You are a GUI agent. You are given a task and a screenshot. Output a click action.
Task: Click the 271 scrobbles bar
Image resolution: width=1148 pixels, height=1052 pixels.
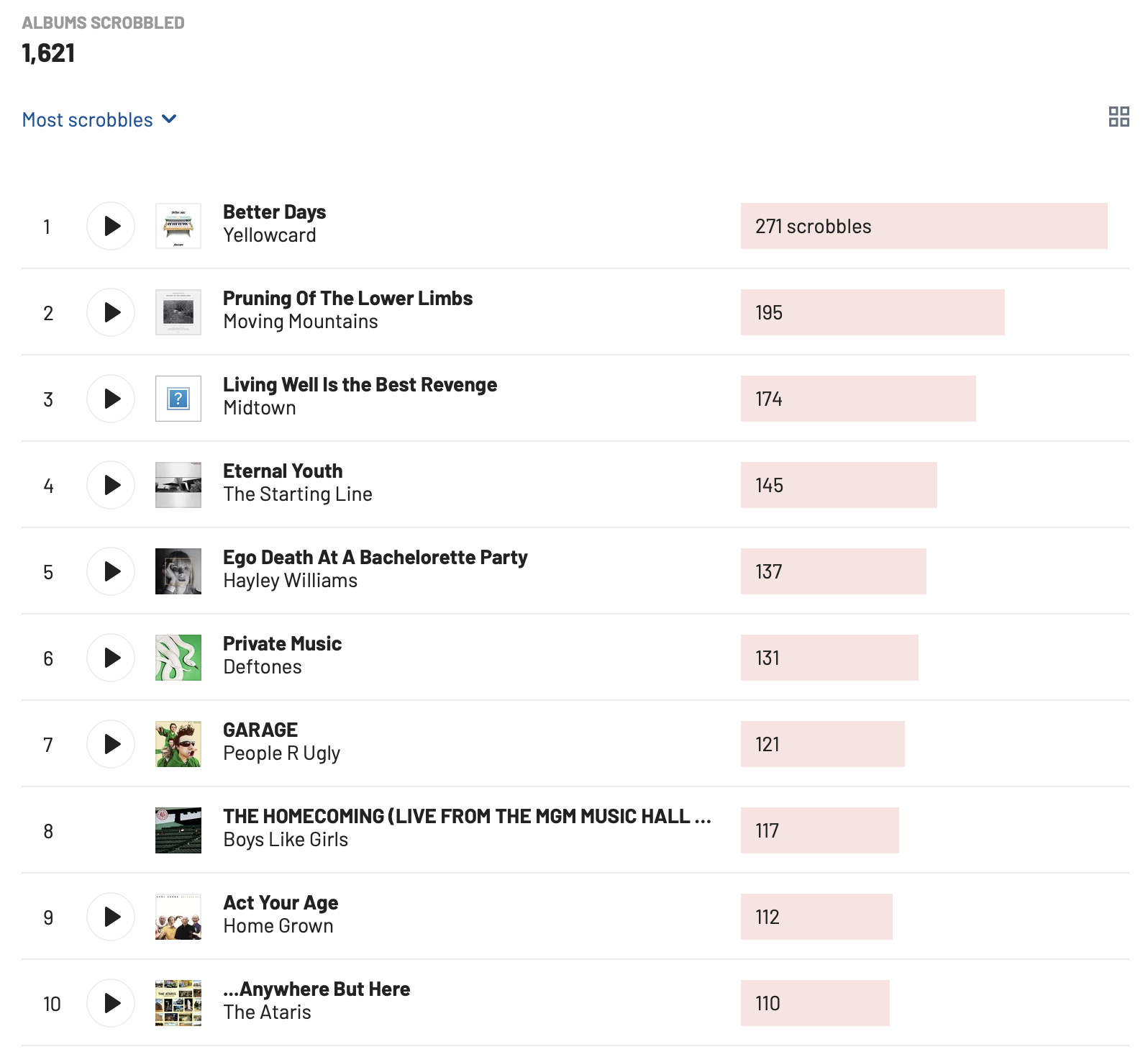click(924, 226)
